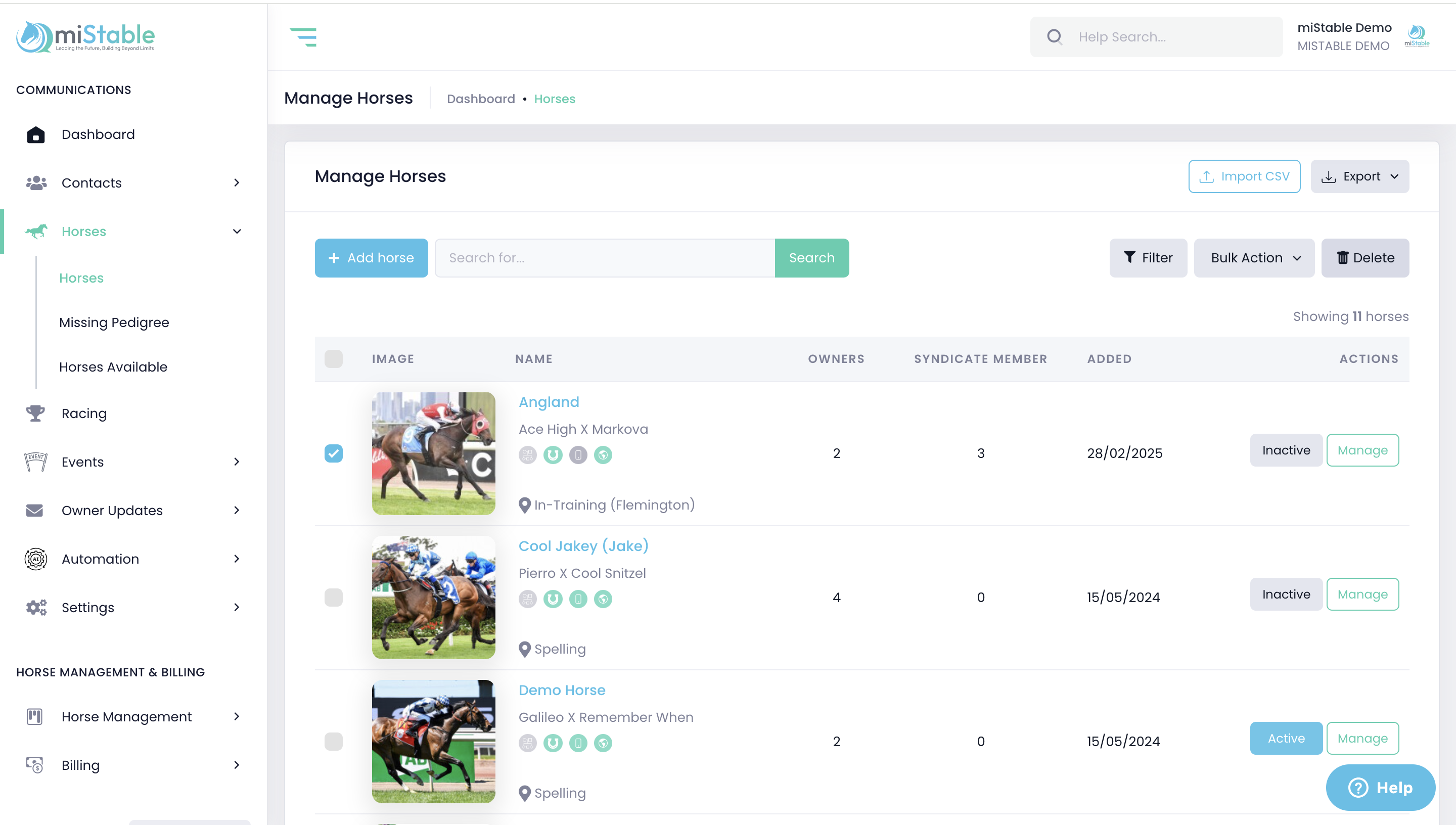Open Missing Pedigree submenu item
Screen dimensions: 1456x825
[114, 323]
